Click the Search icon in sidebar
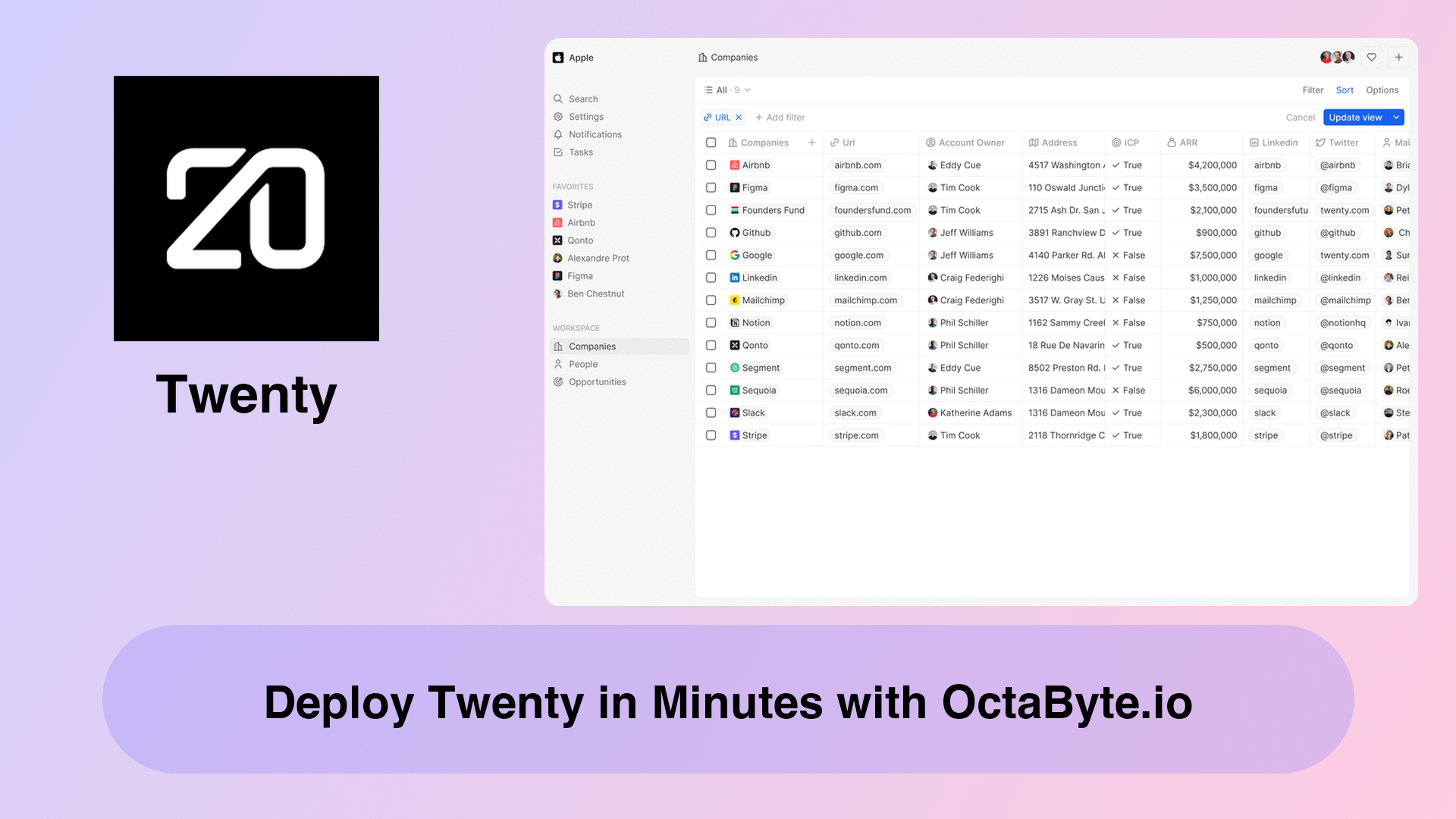 (x=558, y=98)
